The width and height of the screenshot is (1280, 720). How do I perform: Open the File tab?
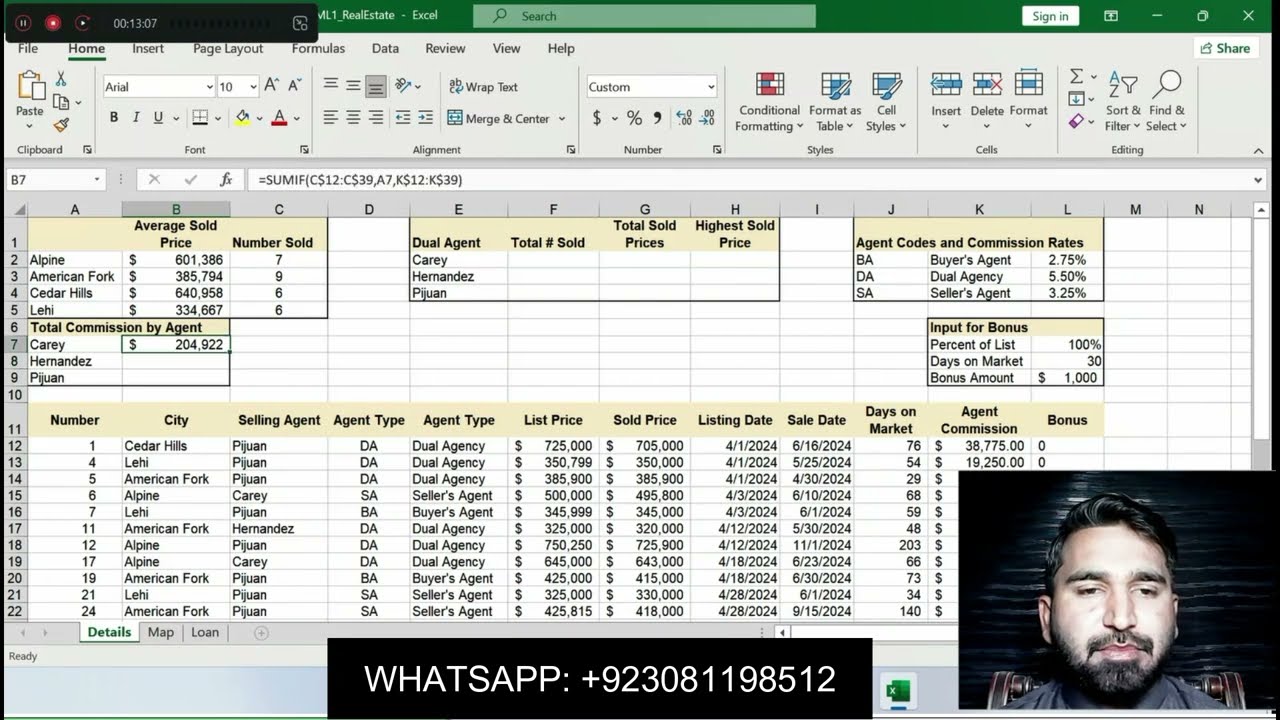point(28,48)
